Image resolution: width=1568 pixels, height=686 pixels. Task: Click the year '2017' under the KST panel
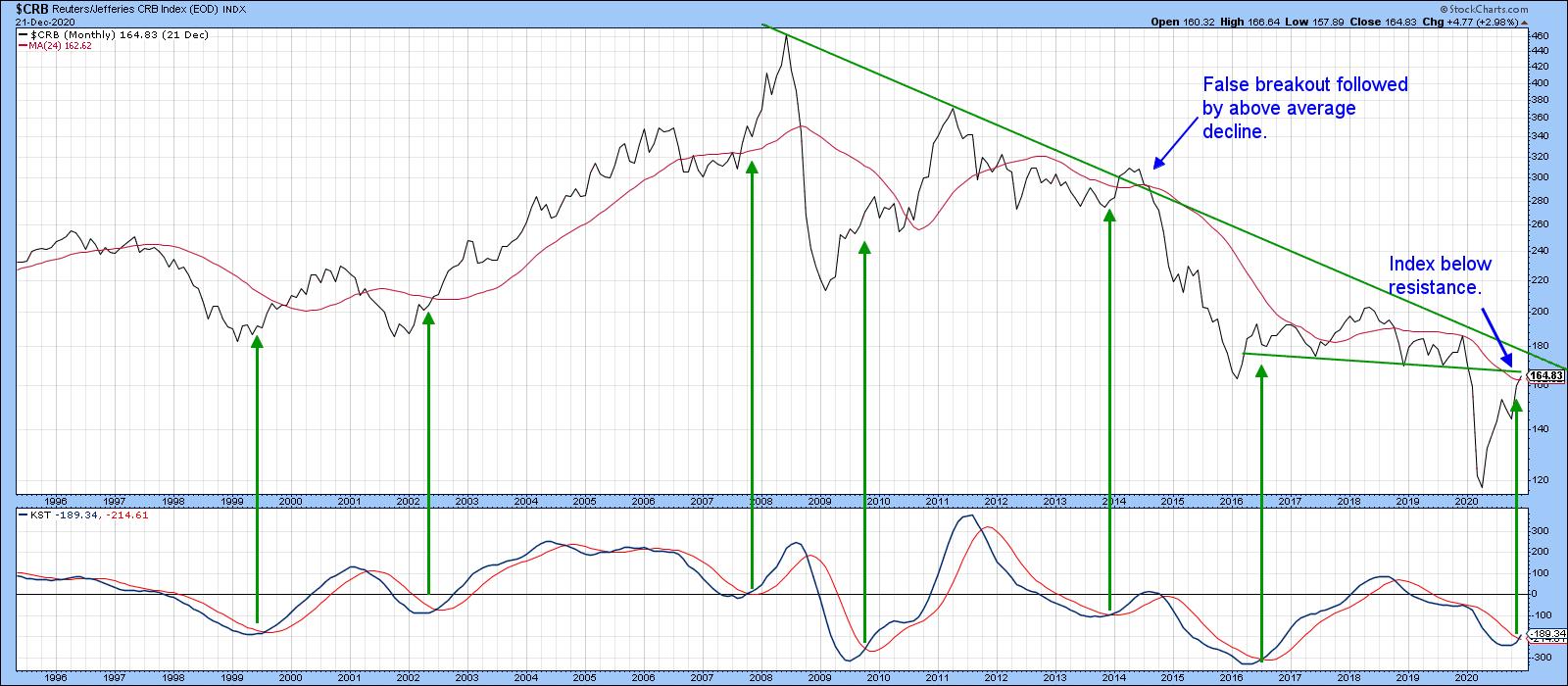1291,677
